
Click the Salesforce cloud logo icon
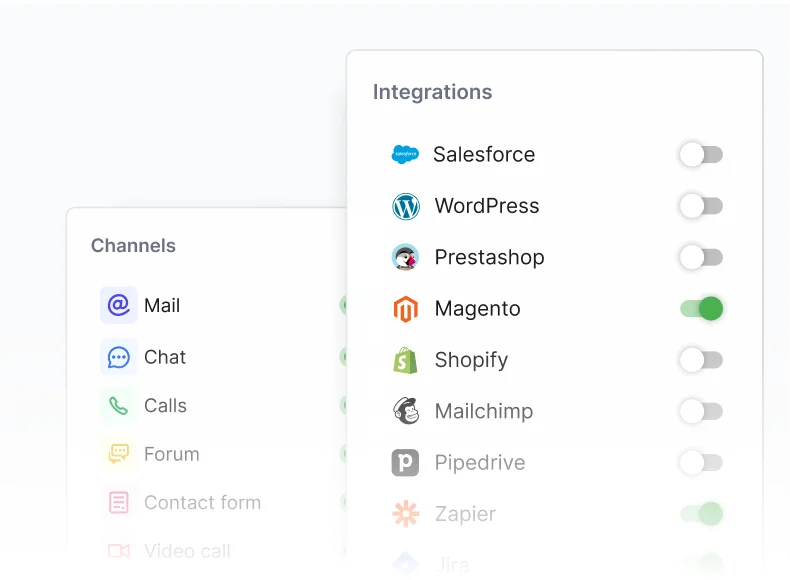tap(405, 155)
